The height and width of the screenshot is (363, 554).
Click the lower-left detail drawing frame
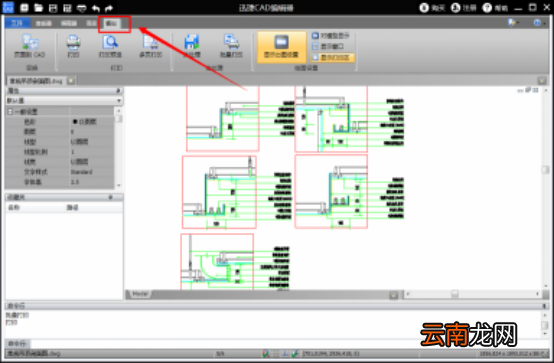coord(217,262)
